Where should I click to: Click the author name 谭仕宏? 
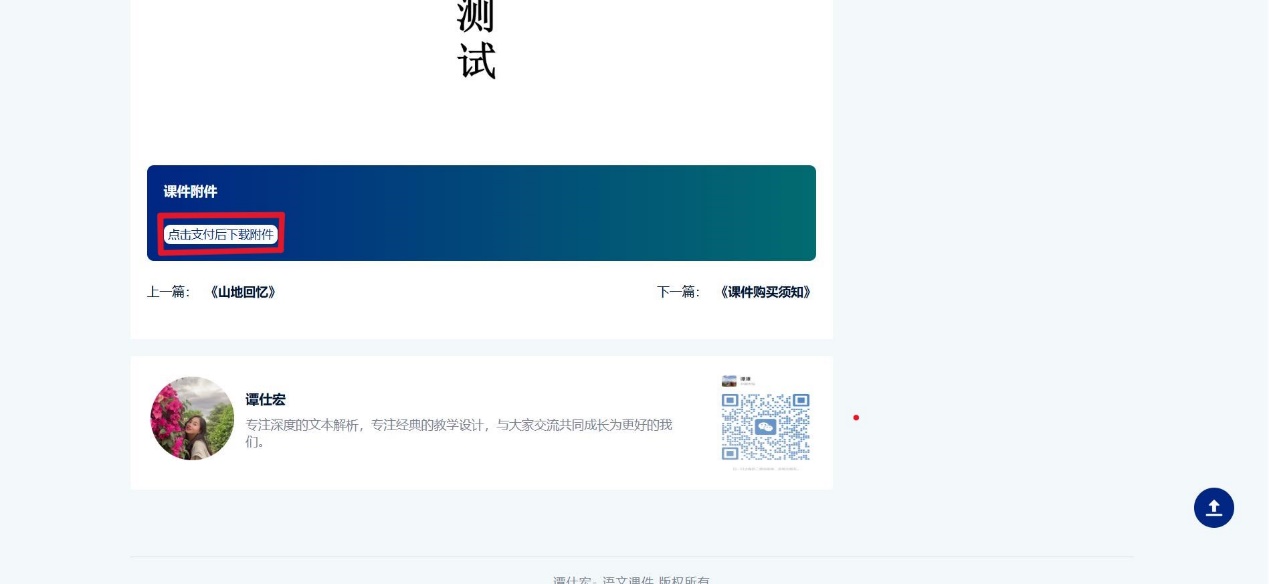(266, 400)
